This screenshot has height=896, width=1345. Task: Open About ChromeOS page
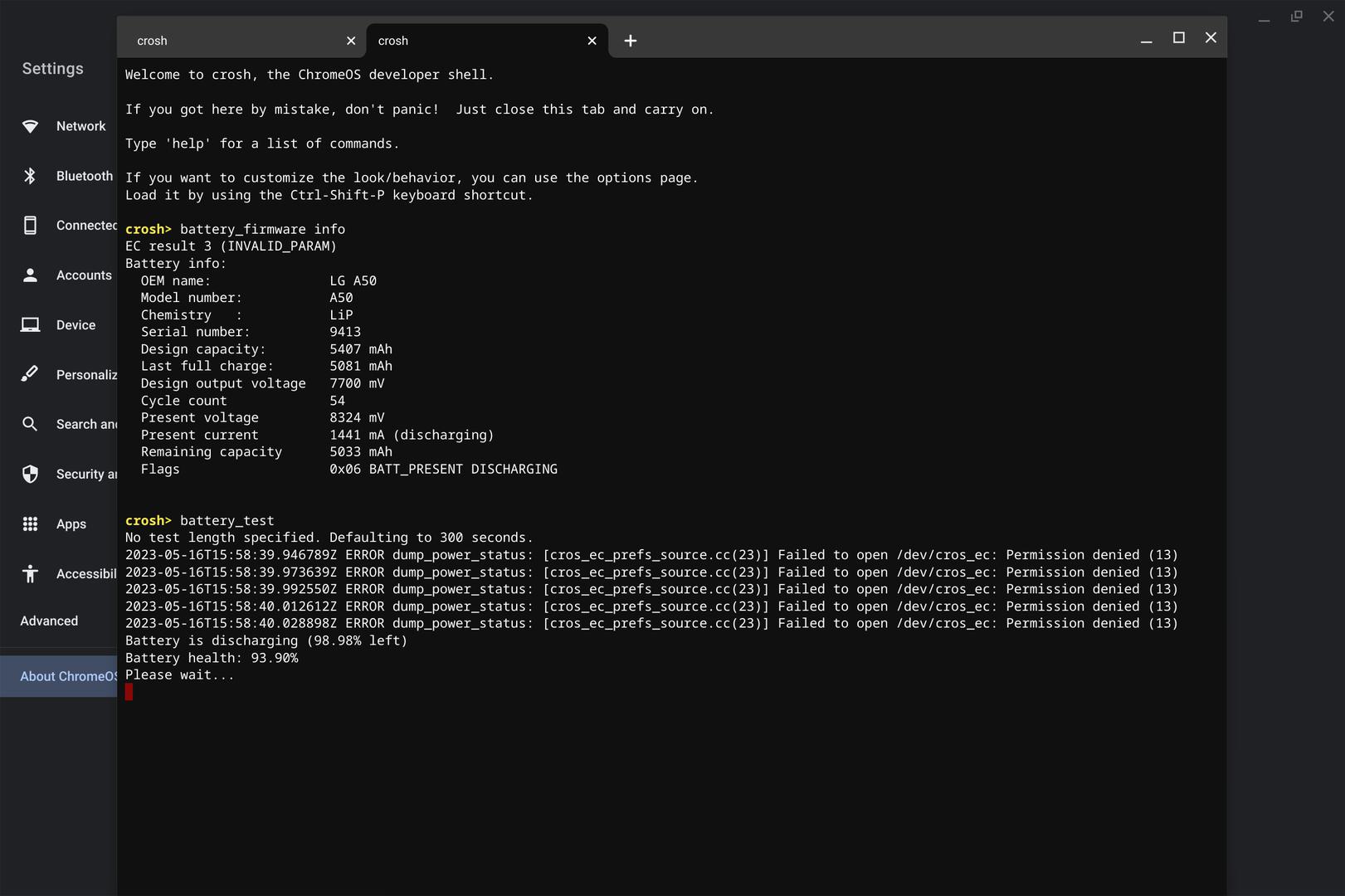[x=66, y=676]
